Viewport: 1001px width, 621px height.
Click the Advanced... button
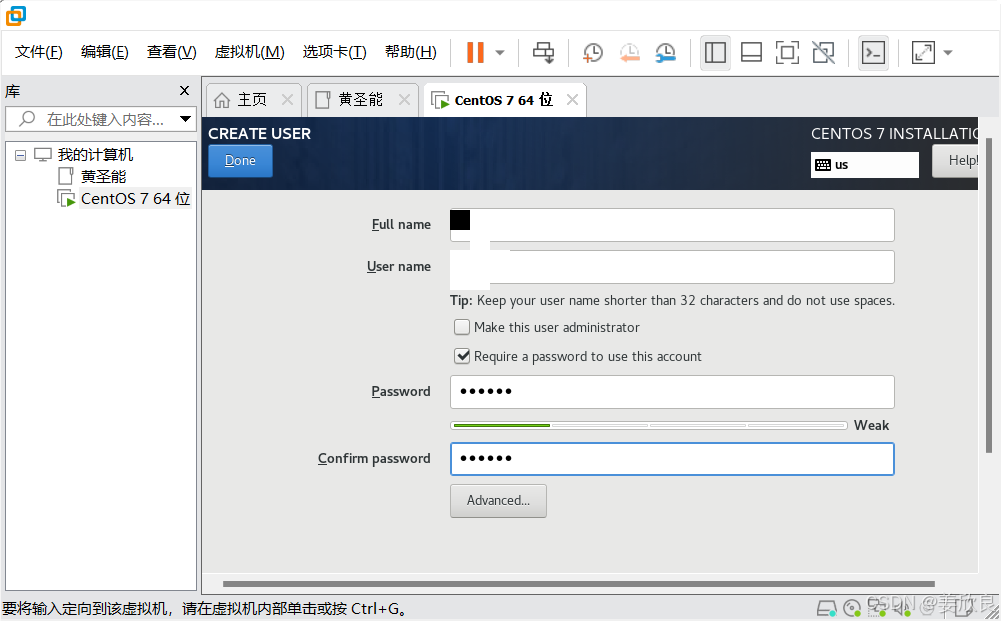coord(498,500)
